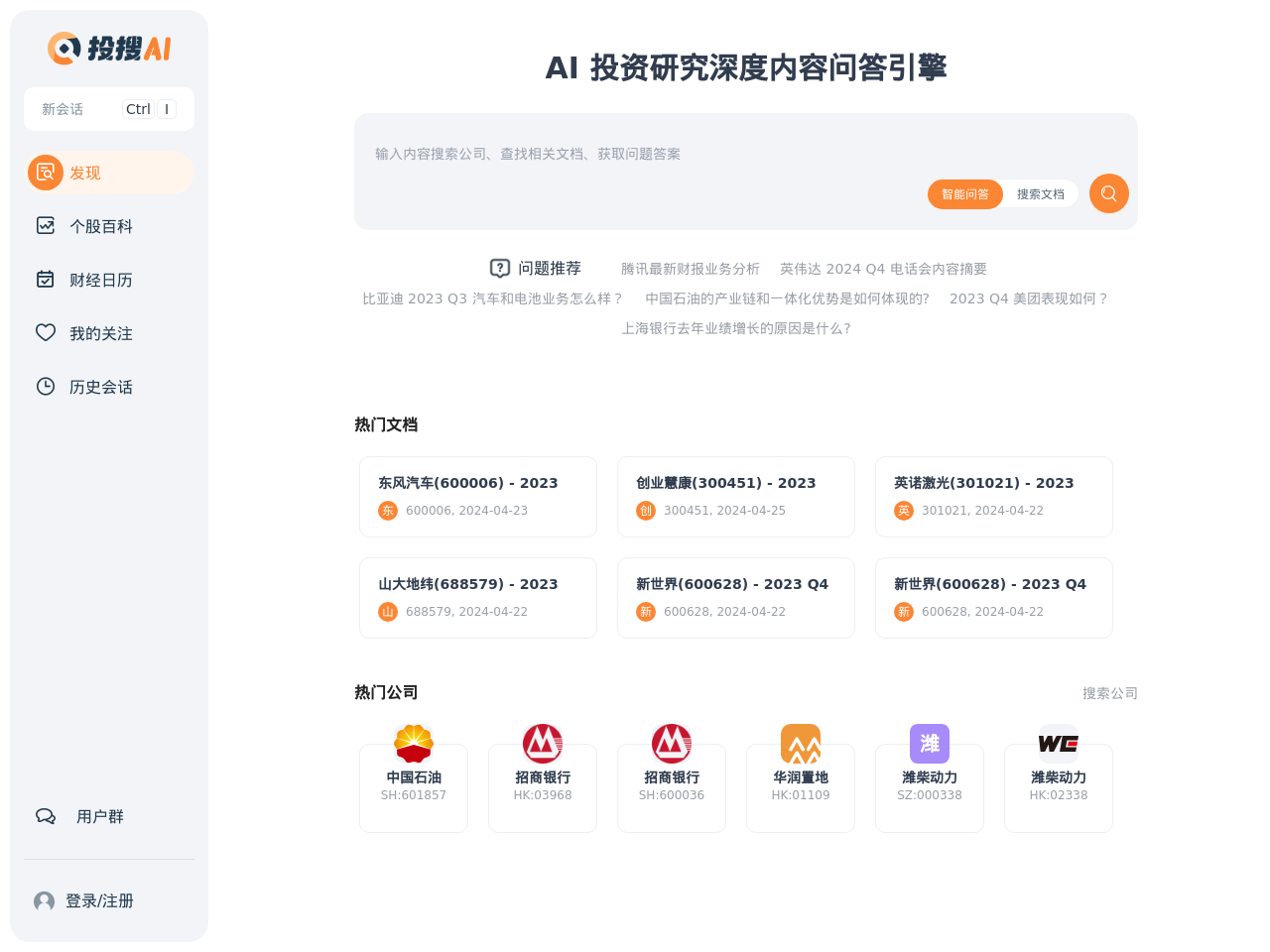Click the 招商银行 SH:600036 logo
This screenshot has height=952, width=1270.
[672, 744]
